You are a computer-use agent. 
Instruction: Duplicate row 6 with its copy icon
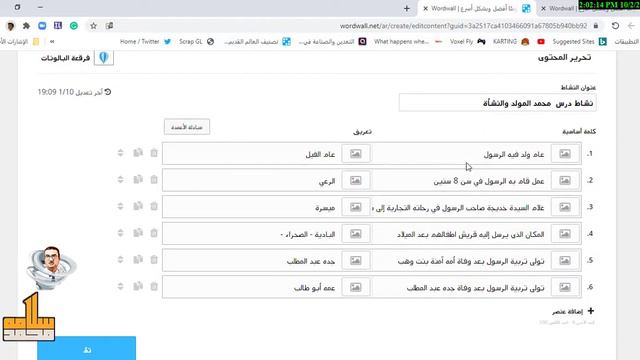click(138, 286)
